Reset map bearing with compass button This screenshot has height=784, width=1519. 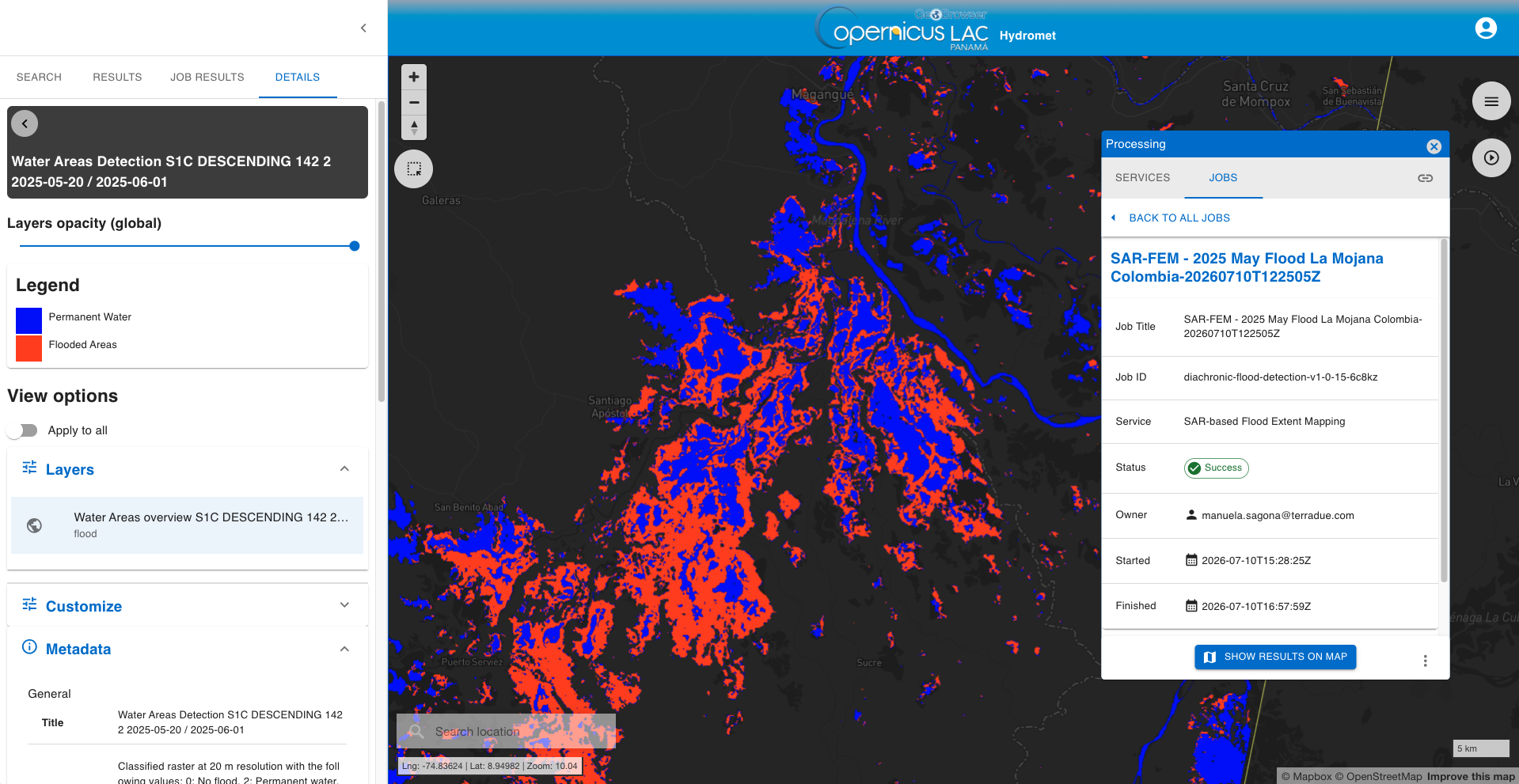coord(414,127)
